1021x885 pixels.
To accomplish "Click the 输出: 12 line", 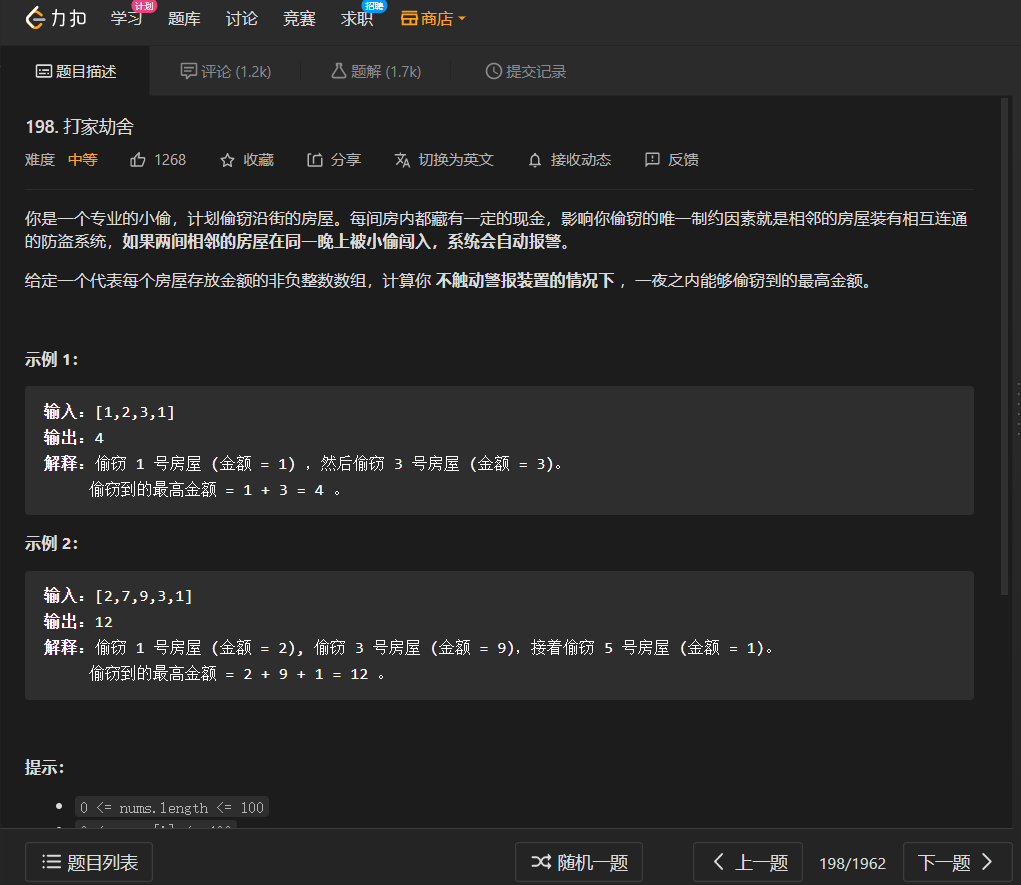I will [78, 622].
